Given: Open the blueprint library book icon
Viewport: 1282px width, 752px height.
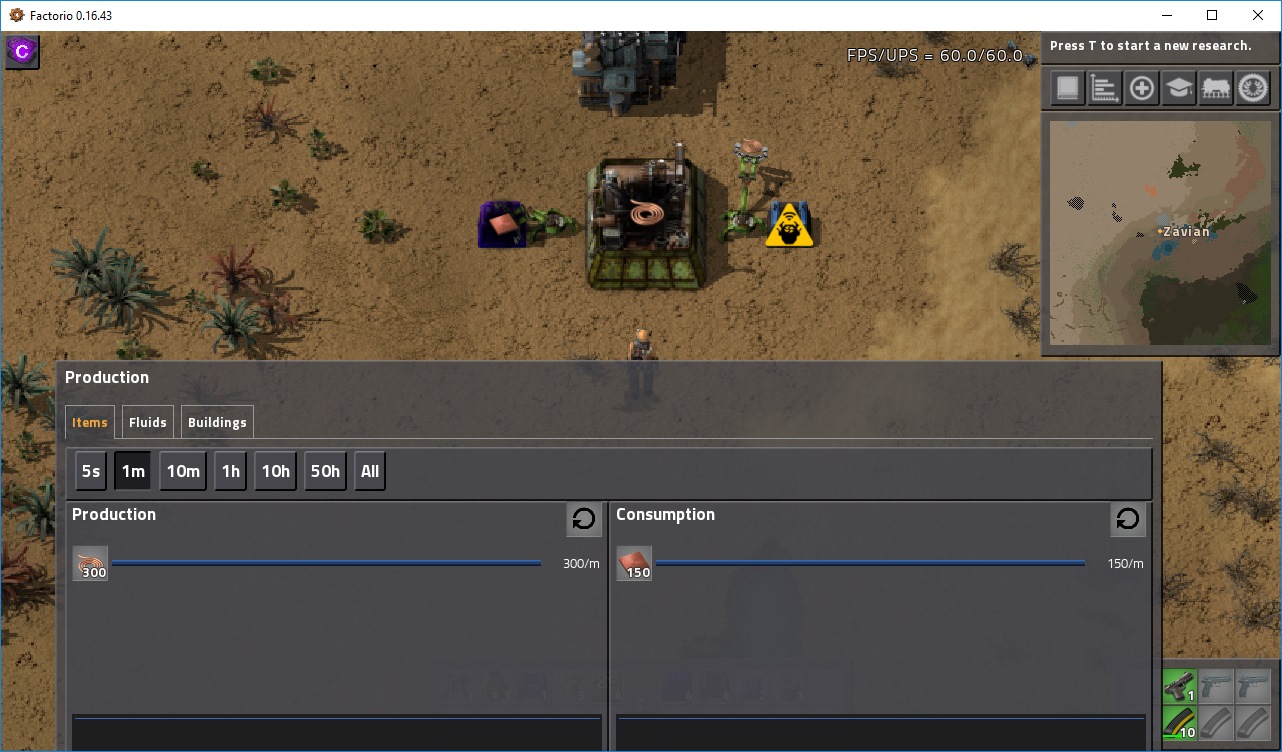Looking at the screenshot, I should pyautogui.click(x=1068, y=89).
